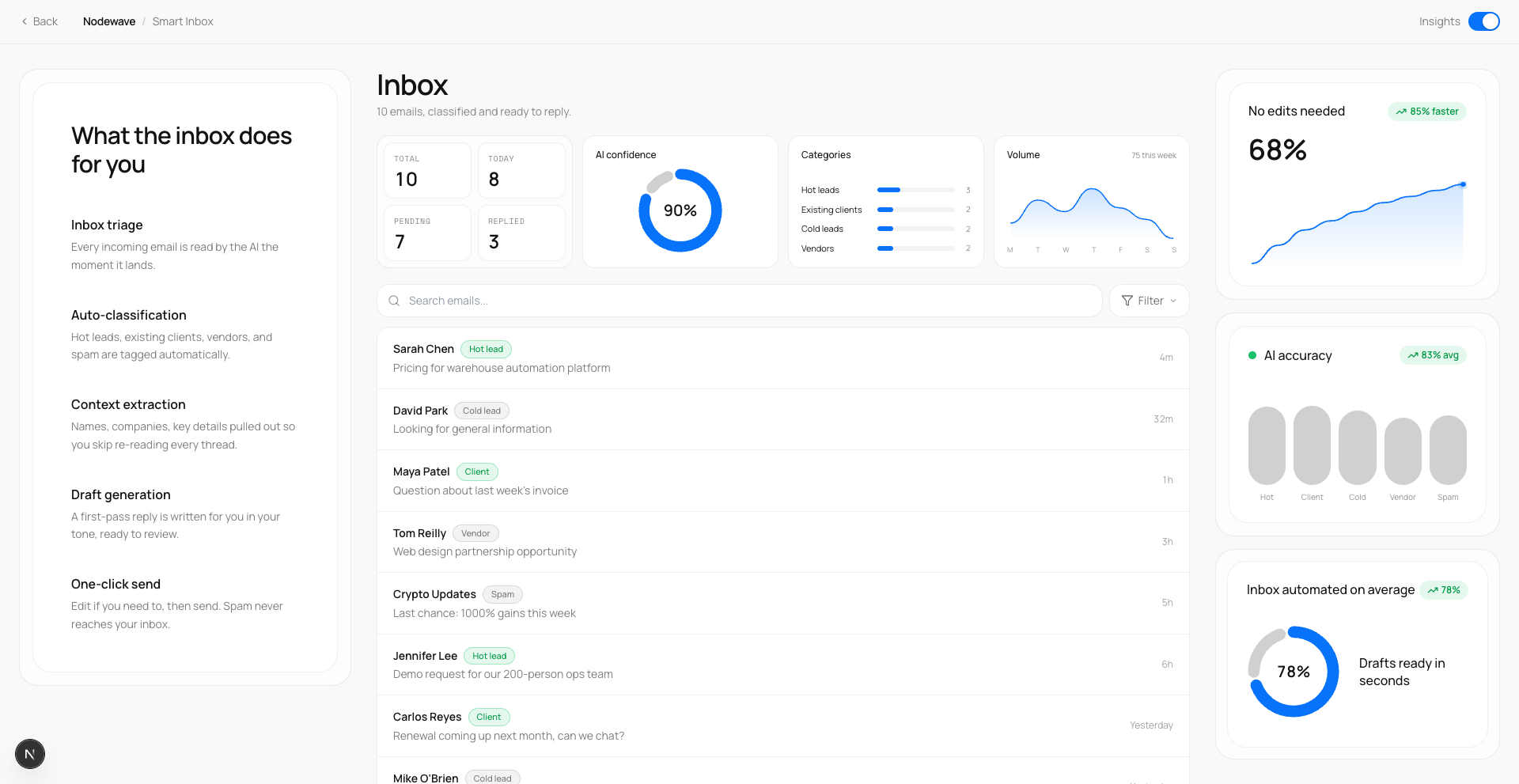Click the Spam tag on Crypto Updates
This screenshot has height=784, width=1519.
(x=502, y=595)
